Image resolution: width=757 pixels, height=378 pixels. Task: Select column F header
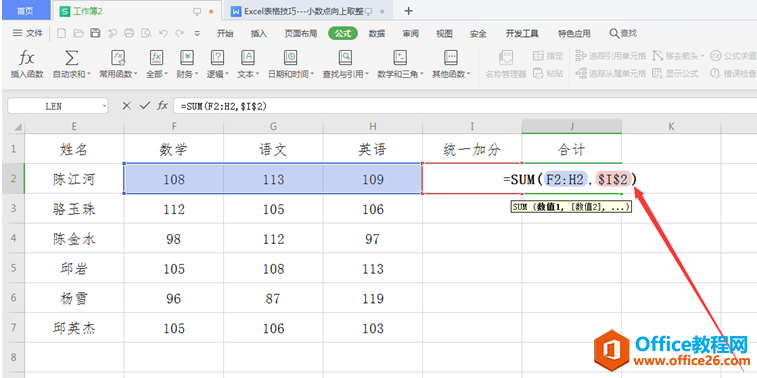tap(174, 126)
